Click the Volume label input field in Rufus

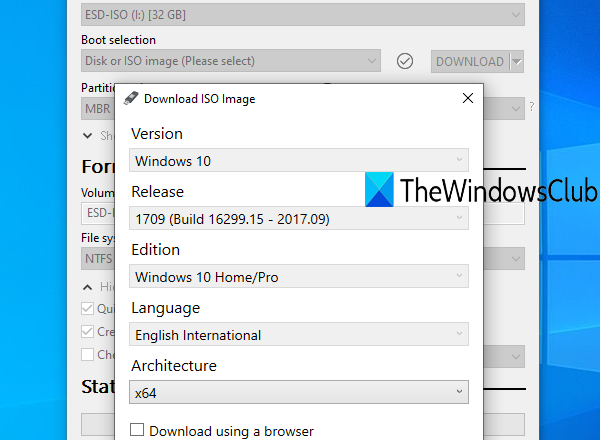(98, 213)
